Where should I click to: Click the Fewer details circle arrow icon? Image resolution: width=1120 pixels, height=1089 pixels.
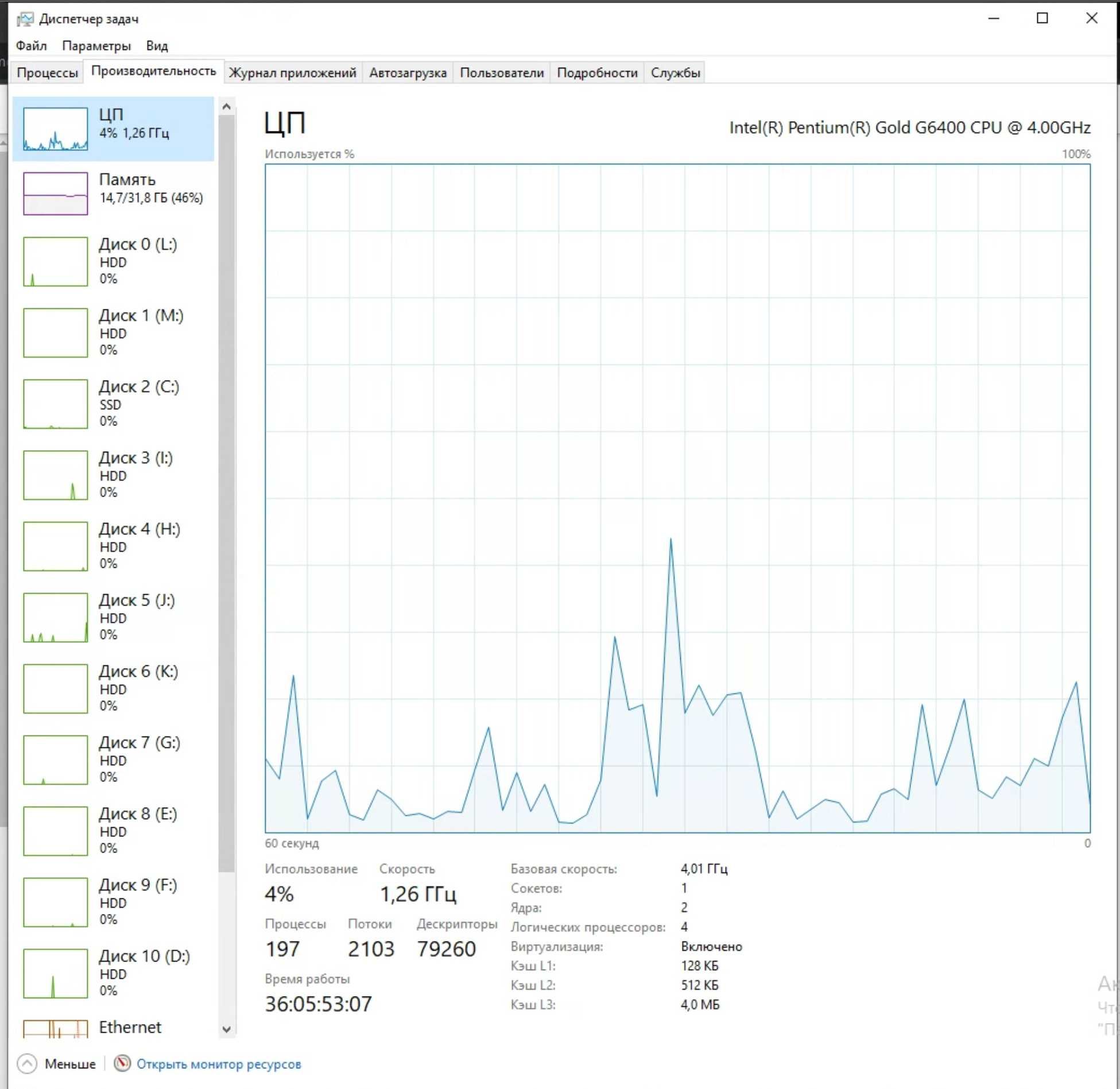[27, 1064]
